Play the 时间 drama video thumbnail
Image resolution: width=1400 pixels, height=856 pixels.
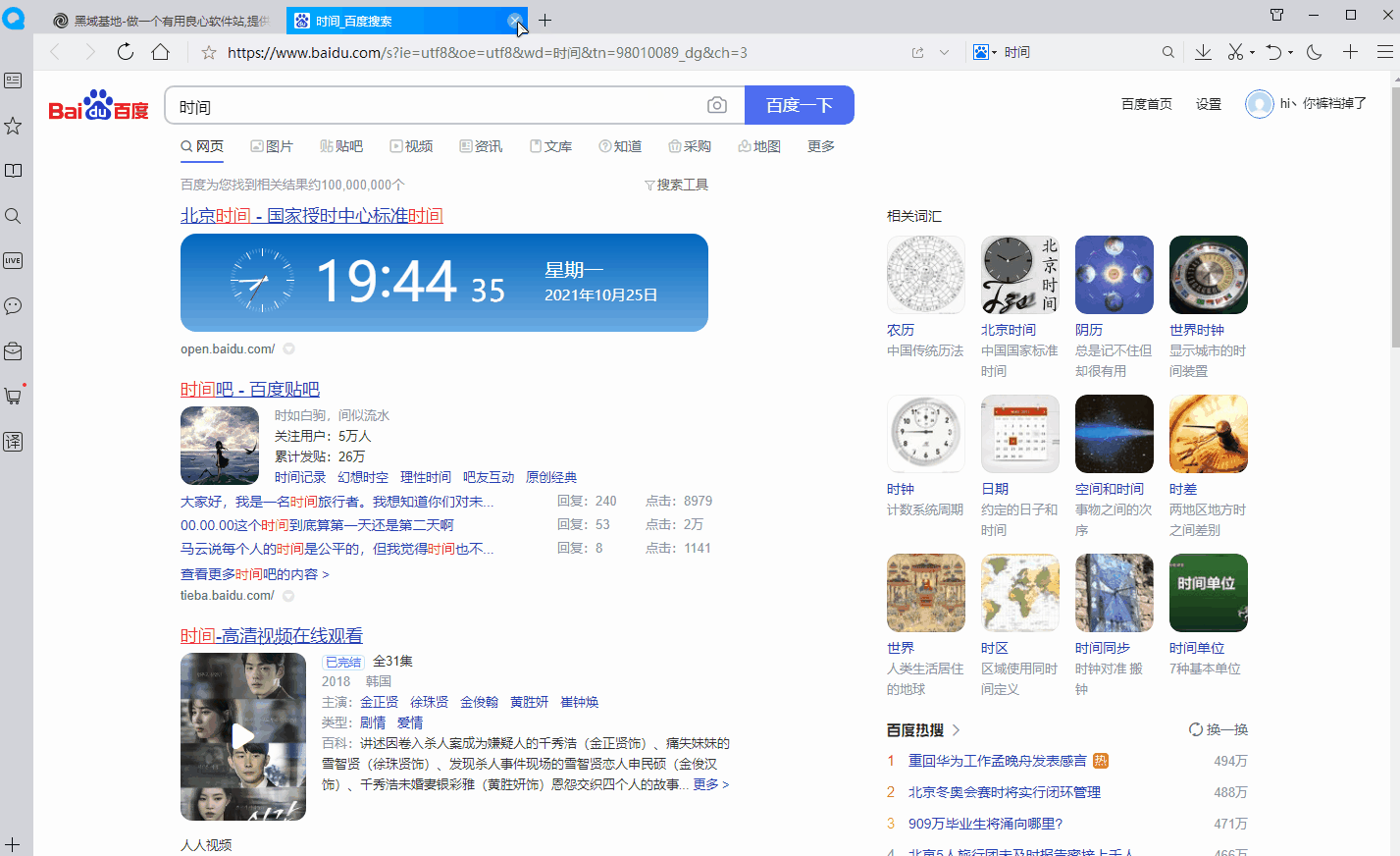(x=243, y=736)
